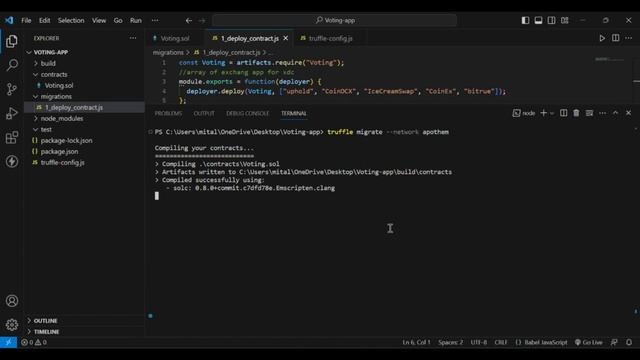Open the Manage gear icon

point(12,324)
